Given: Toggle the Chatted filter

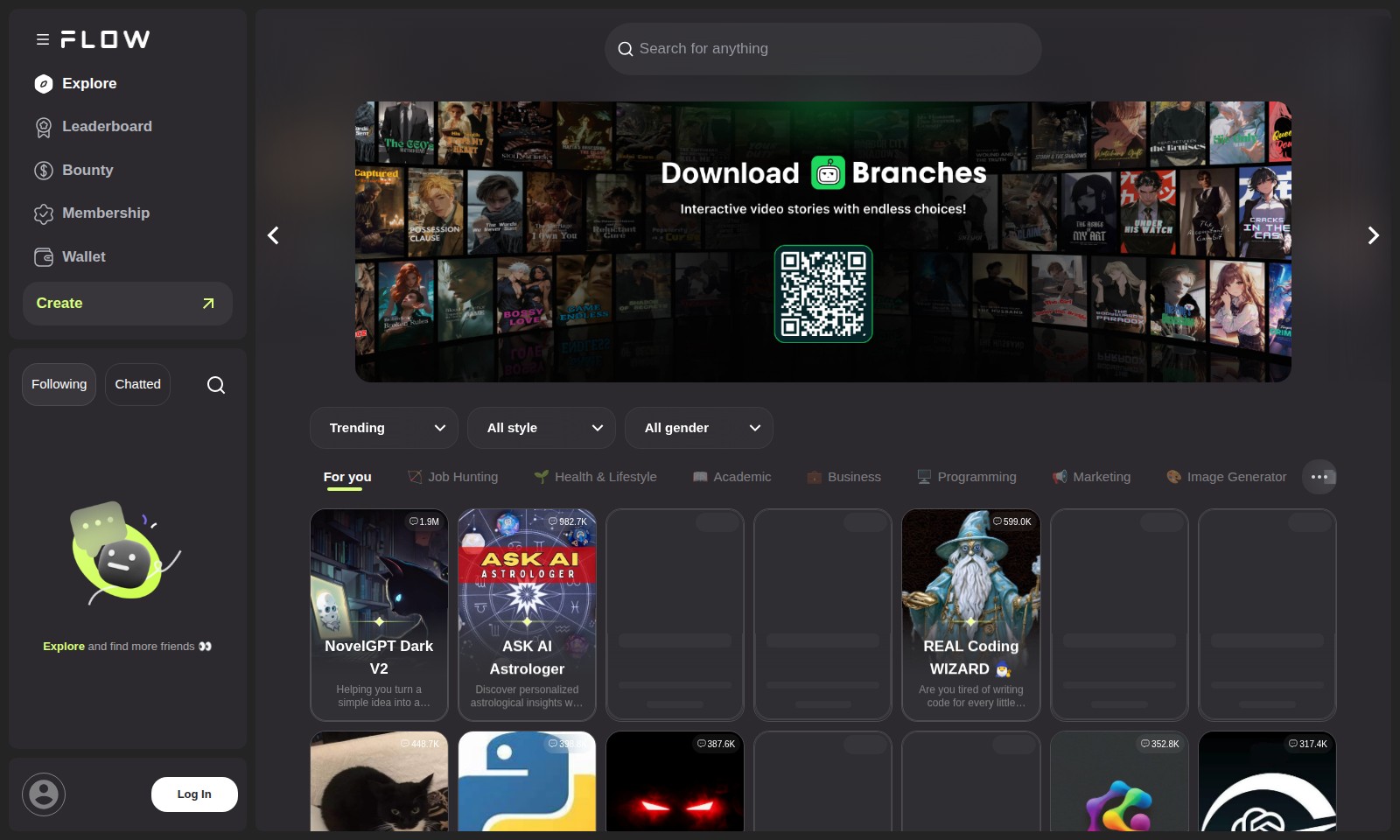Looking at the screenshot, I should click(138, 384).
